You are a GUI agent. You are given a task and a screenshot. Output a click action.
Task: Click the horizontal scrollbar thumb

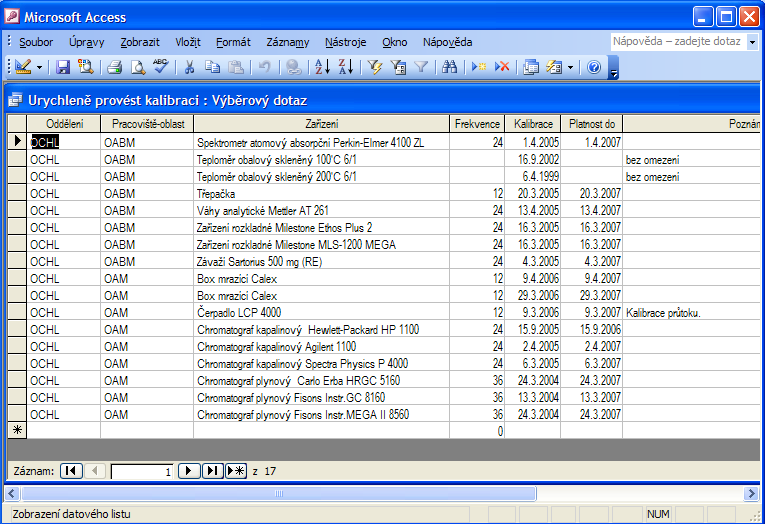(279, 493)
